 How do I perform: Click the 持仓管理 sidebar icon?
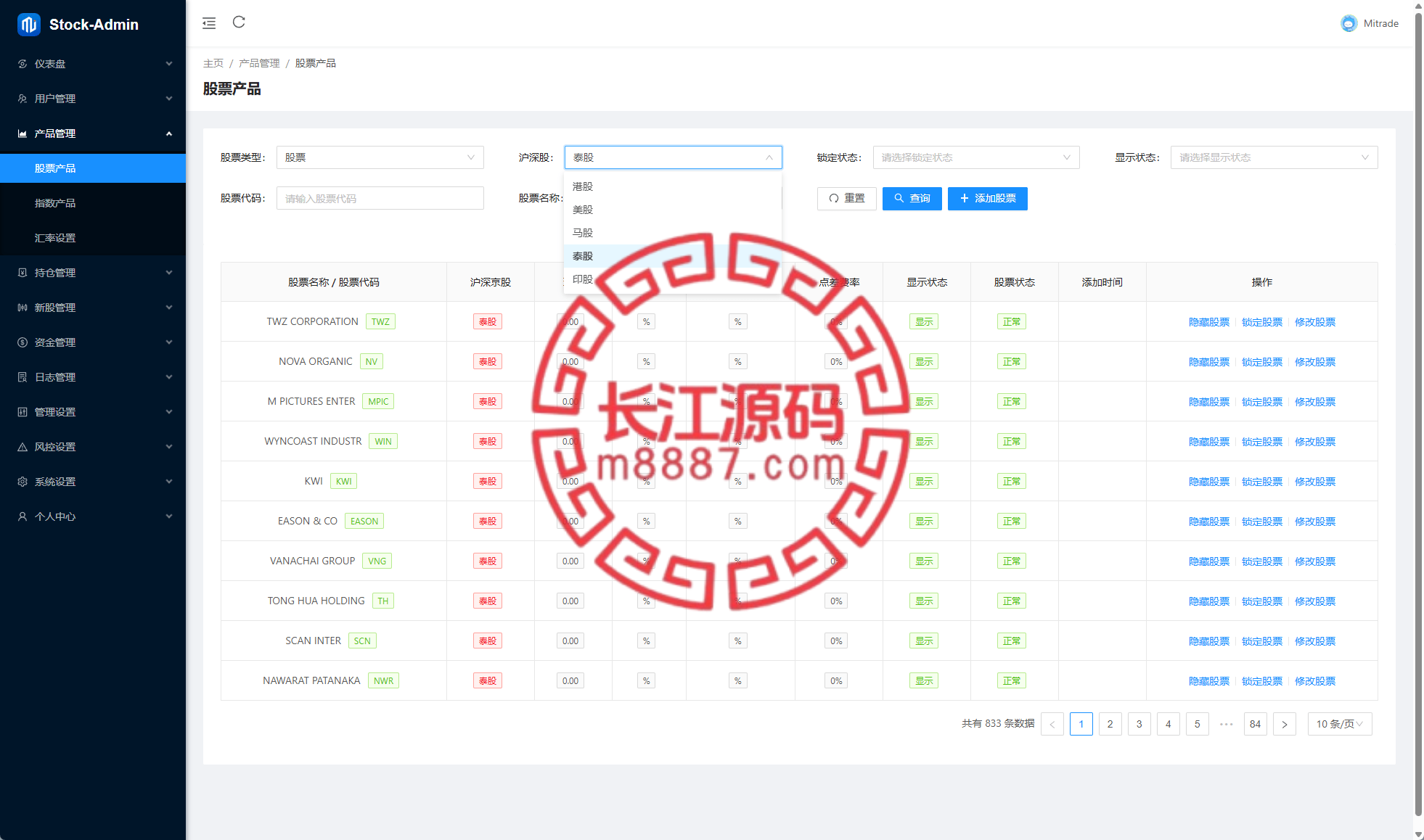(22, 273)
